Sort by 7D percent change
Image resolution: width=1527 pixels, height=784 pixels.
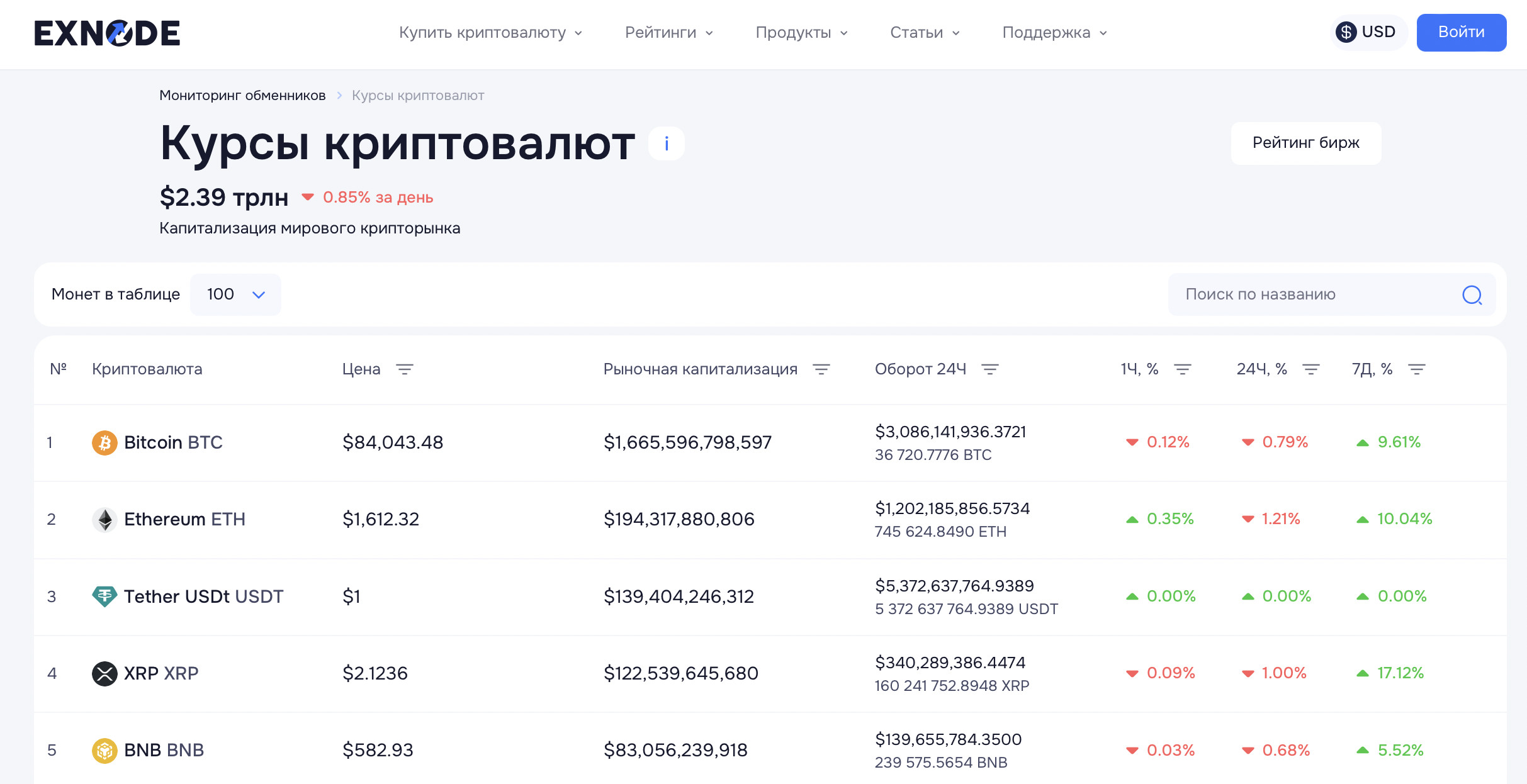point(1417,369)
